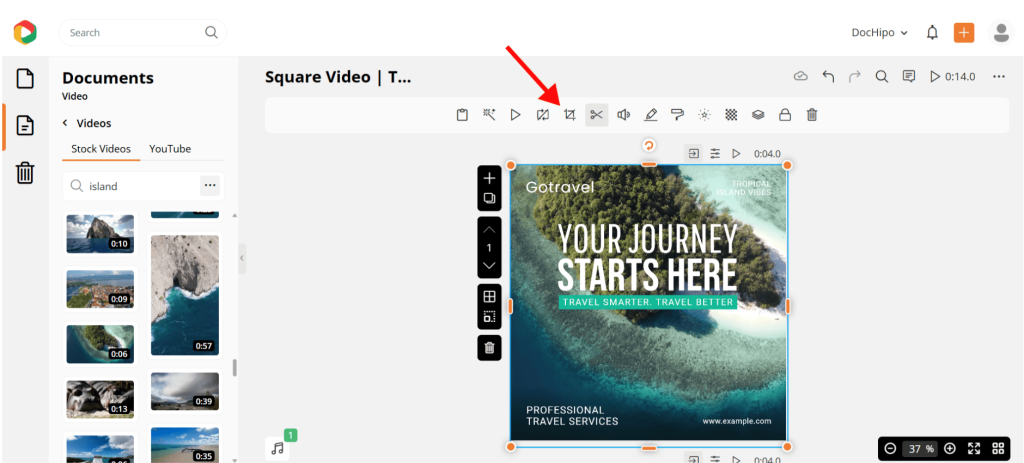Click the play icon in the edit toolbar
Screen dimensions: 1024x463
coord(516,115)
